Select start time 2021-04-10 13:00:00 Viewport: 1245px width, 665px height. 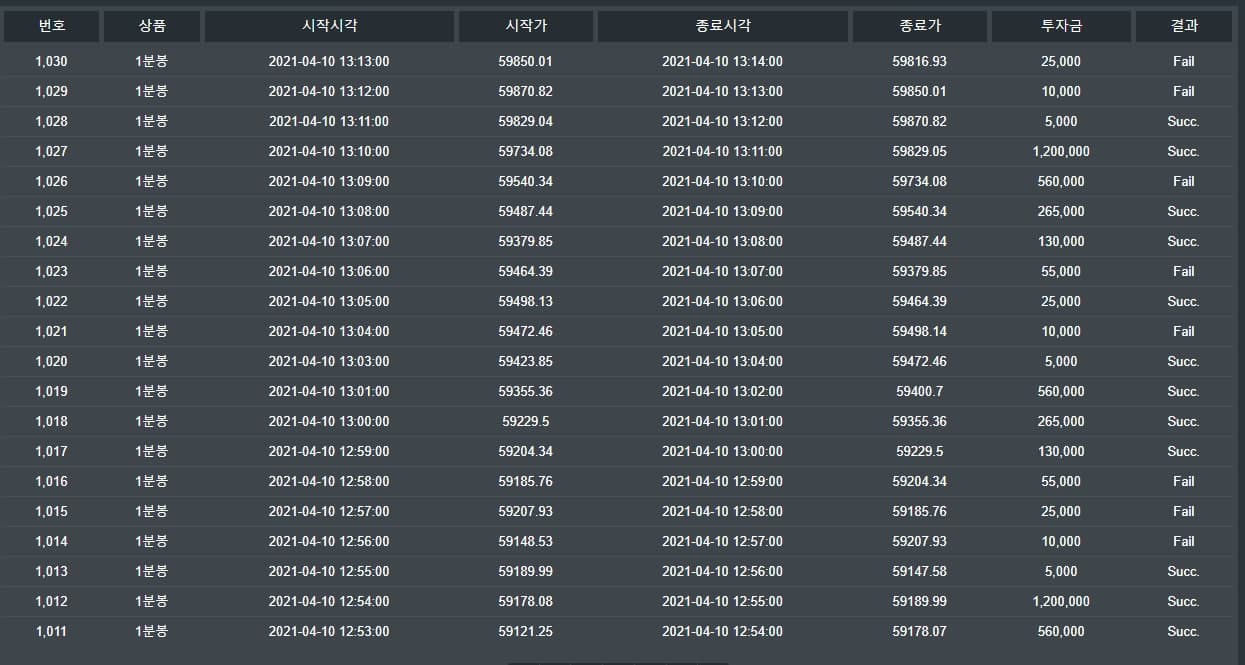329,421
